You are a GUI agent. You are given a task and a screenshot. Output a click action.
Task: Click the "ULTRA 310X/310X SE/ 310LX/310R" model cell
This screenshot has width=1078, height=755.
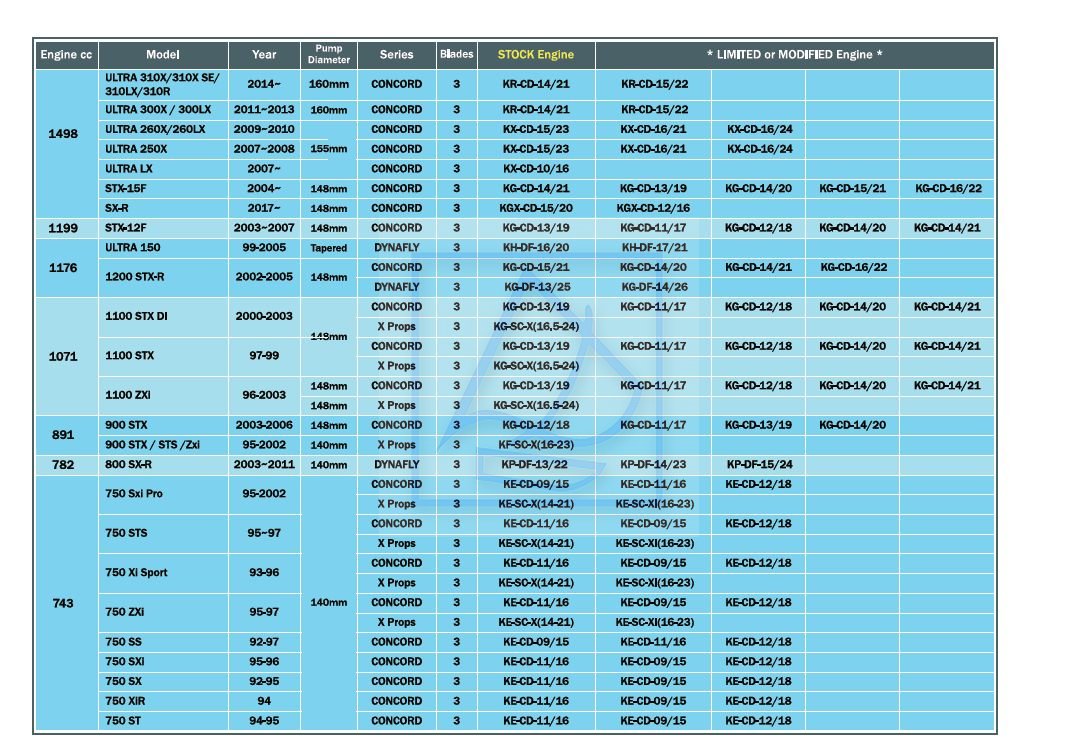point(163,85)
